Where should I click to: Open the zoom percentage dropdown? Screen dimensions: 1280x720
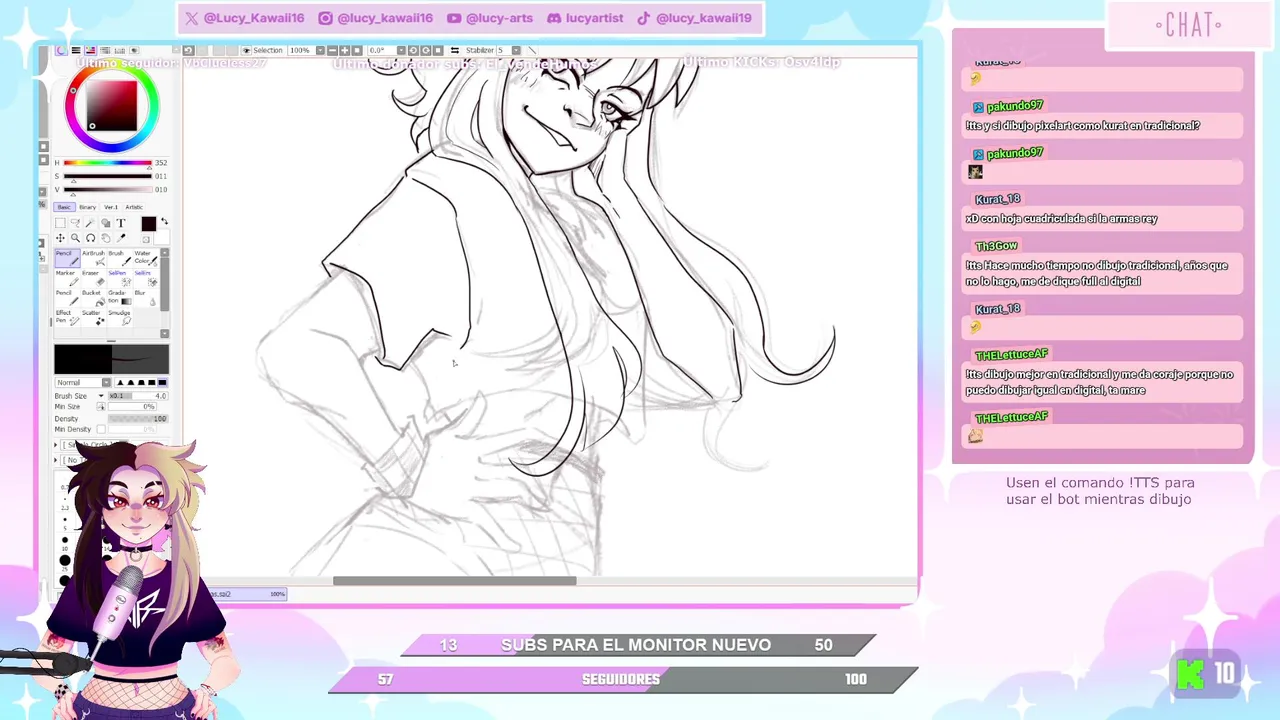click(x=320, y=50)
